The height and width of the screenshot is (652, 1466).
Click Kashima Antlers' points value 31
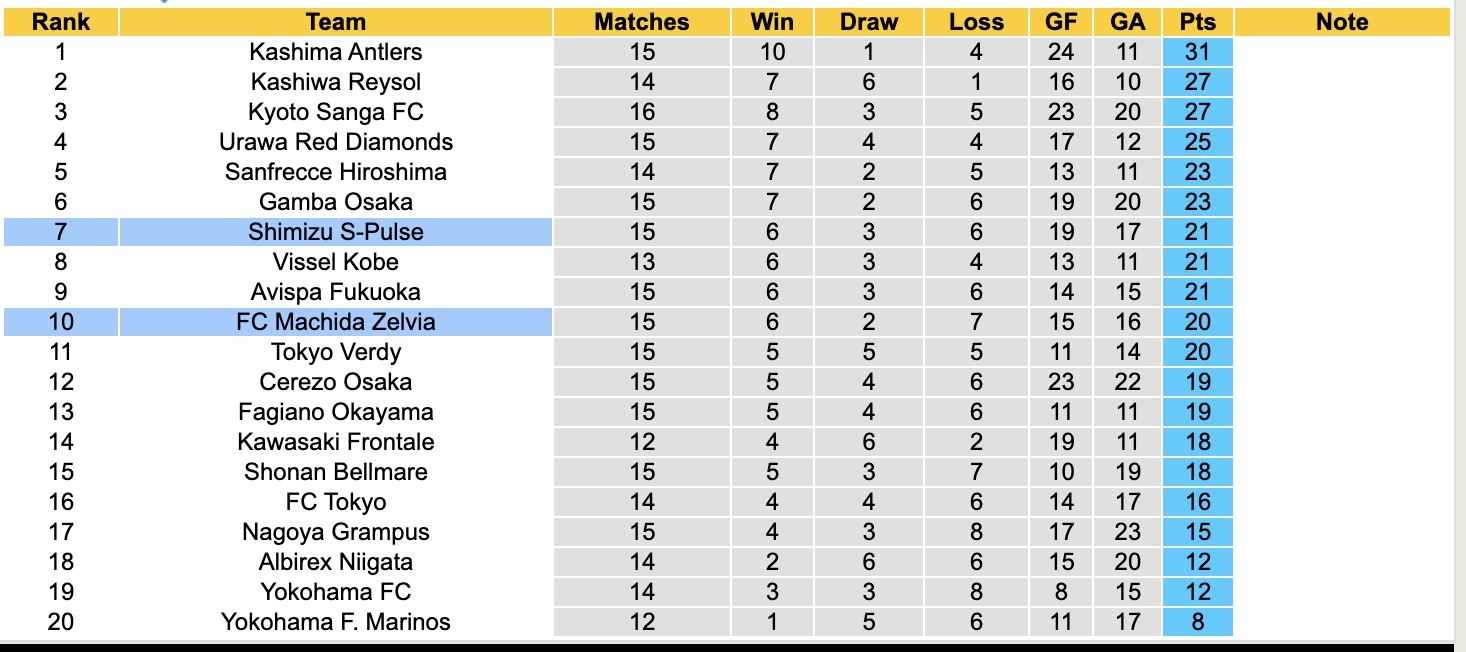[1197, 52]
